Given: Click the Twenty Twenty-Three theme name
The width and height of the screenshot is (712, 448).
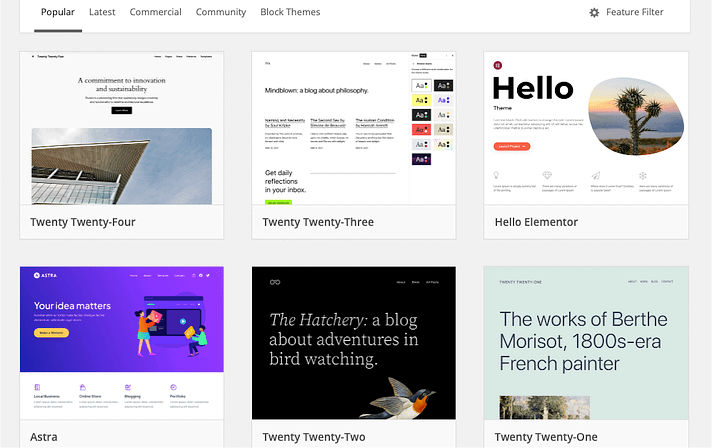Looking at the screenshot, I should pyautogui.click(x=318, y=222).
